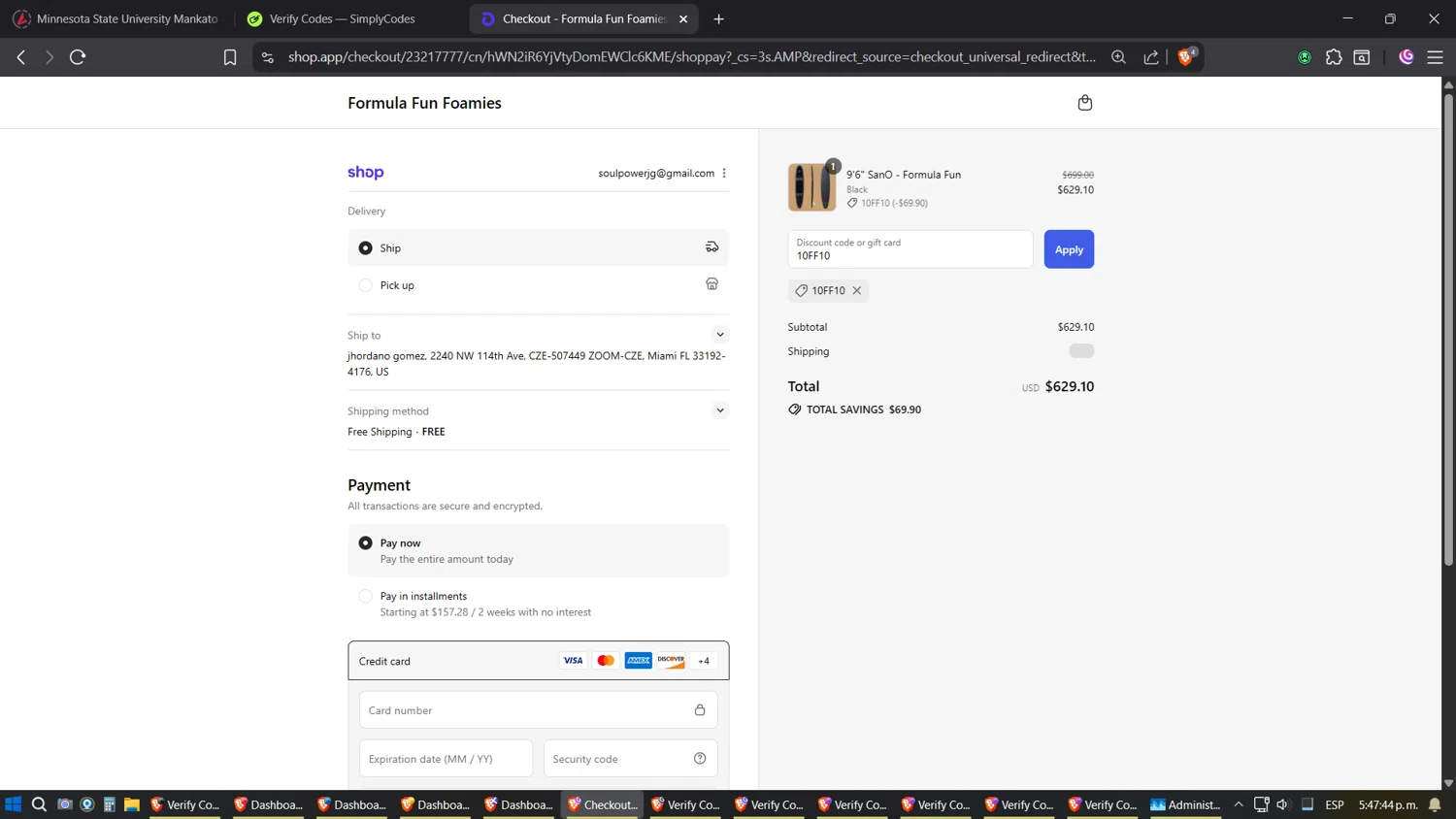This screenshot has height=819, width=1456.
Task: Open Formula Fun Foamies store link
Action: click(424, 103)
